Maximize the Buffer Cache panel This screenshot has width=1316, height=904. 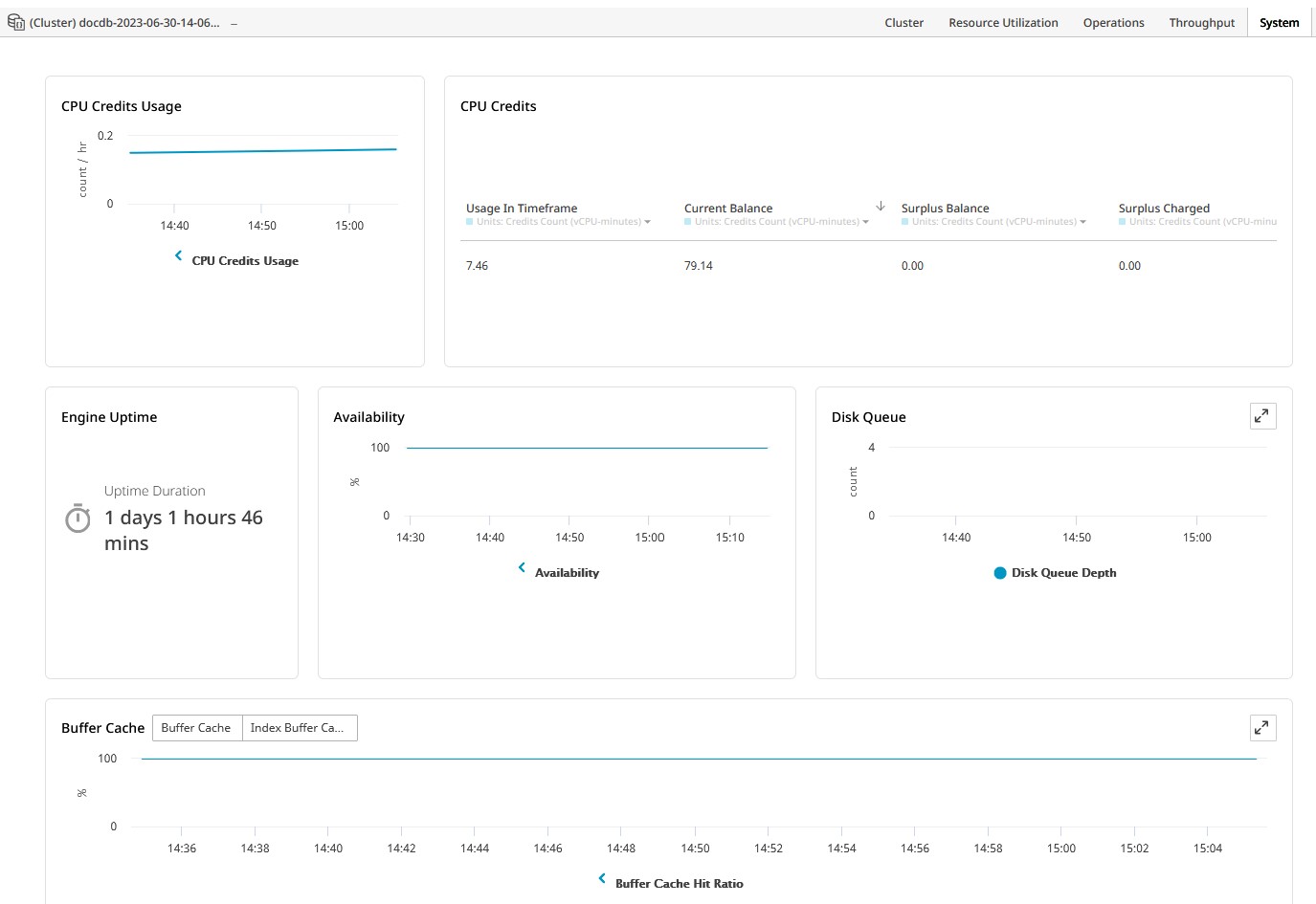click(x=1262, y=728)
